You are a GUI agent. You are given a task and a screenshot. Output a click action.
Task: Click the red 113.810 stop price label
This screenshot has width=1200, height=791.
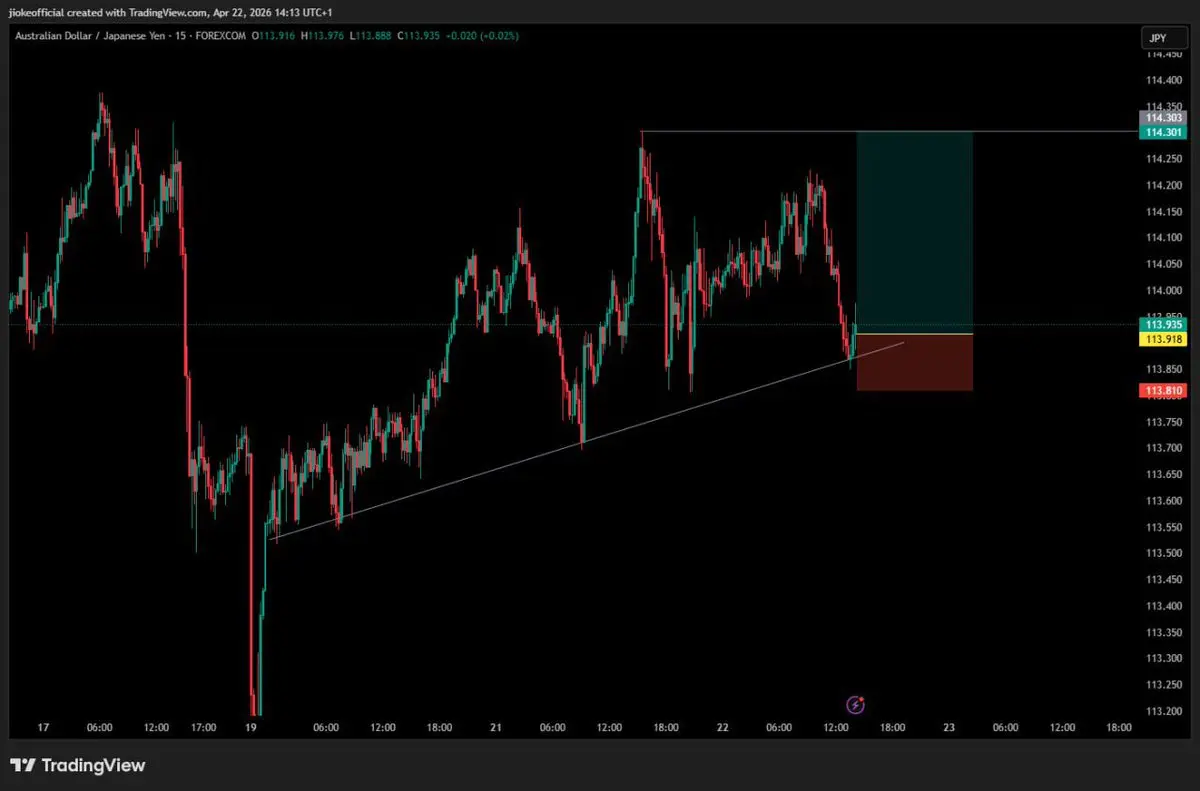1163,391
